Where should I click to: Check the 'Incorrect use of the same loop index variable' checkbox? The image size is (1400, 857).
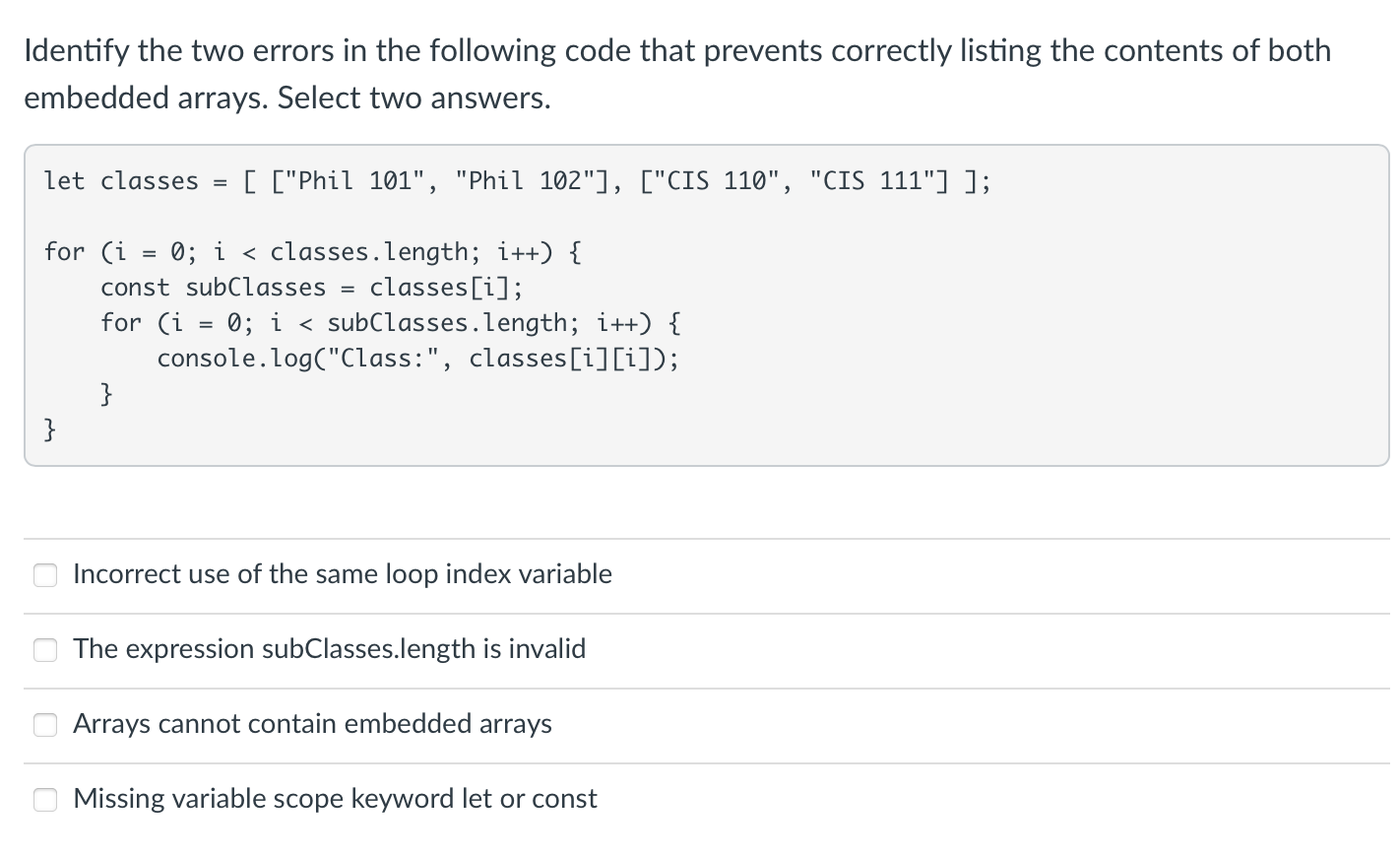click(x=45, y=574)
